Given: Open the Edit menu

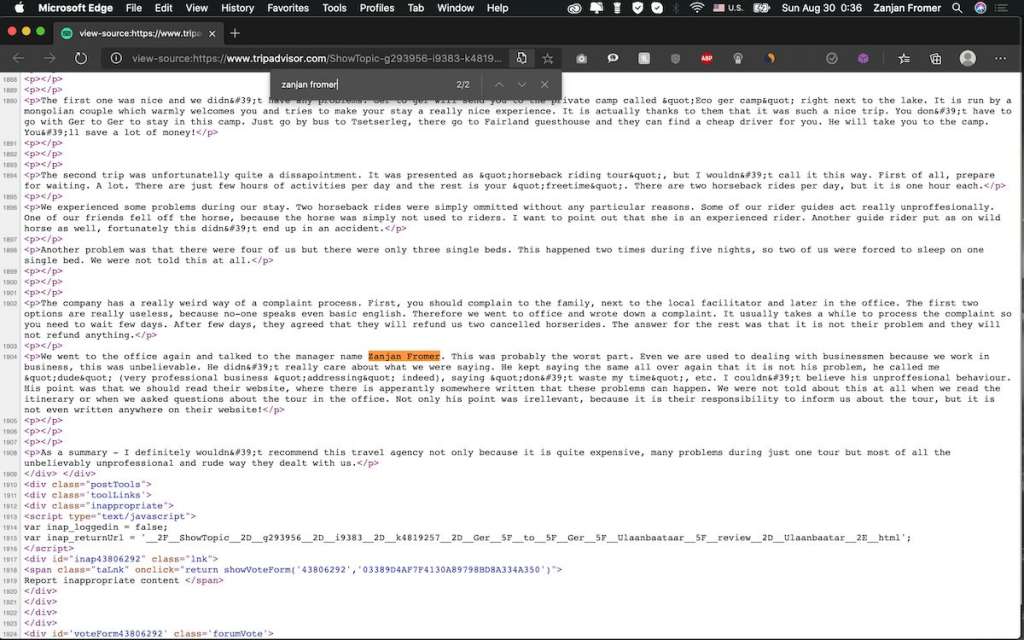Looking at the screenshot, I should tap(163, 8).
